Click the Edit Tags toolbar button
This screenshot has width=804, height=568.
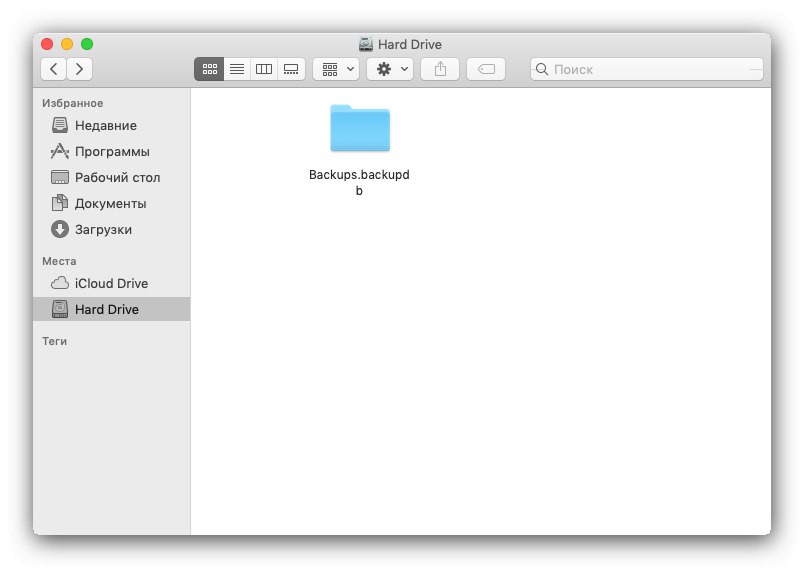tap(486, 69)
